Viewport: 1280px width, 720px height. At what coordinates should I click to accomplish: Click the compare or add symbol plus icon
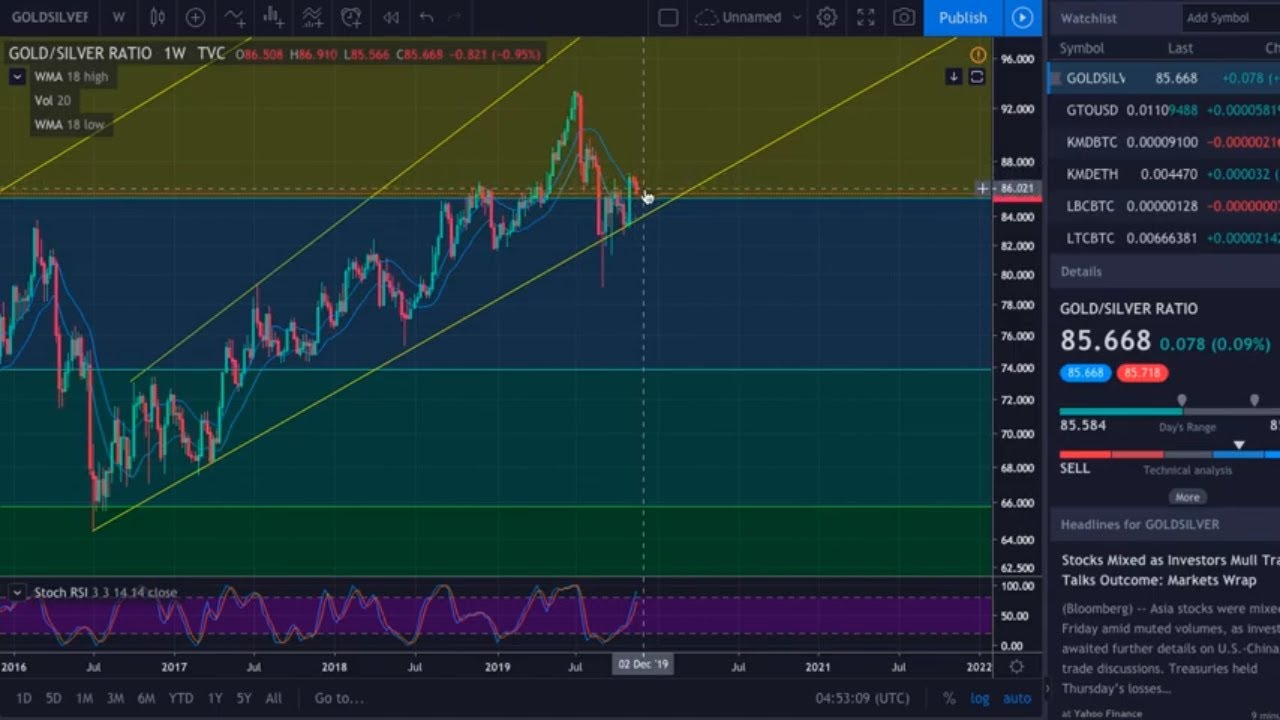pos(195,17)
